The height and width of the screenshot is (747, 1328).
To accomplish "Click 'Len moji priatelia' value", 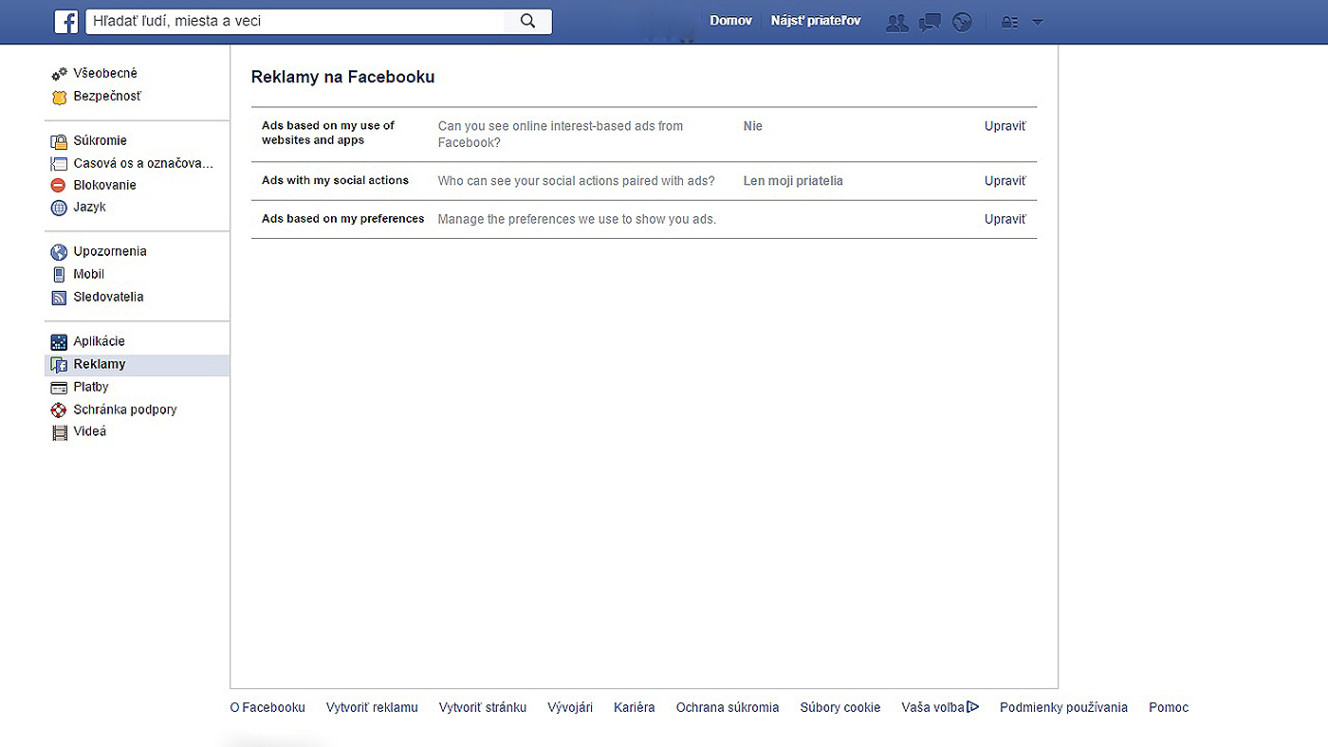I will click(793, 181).
